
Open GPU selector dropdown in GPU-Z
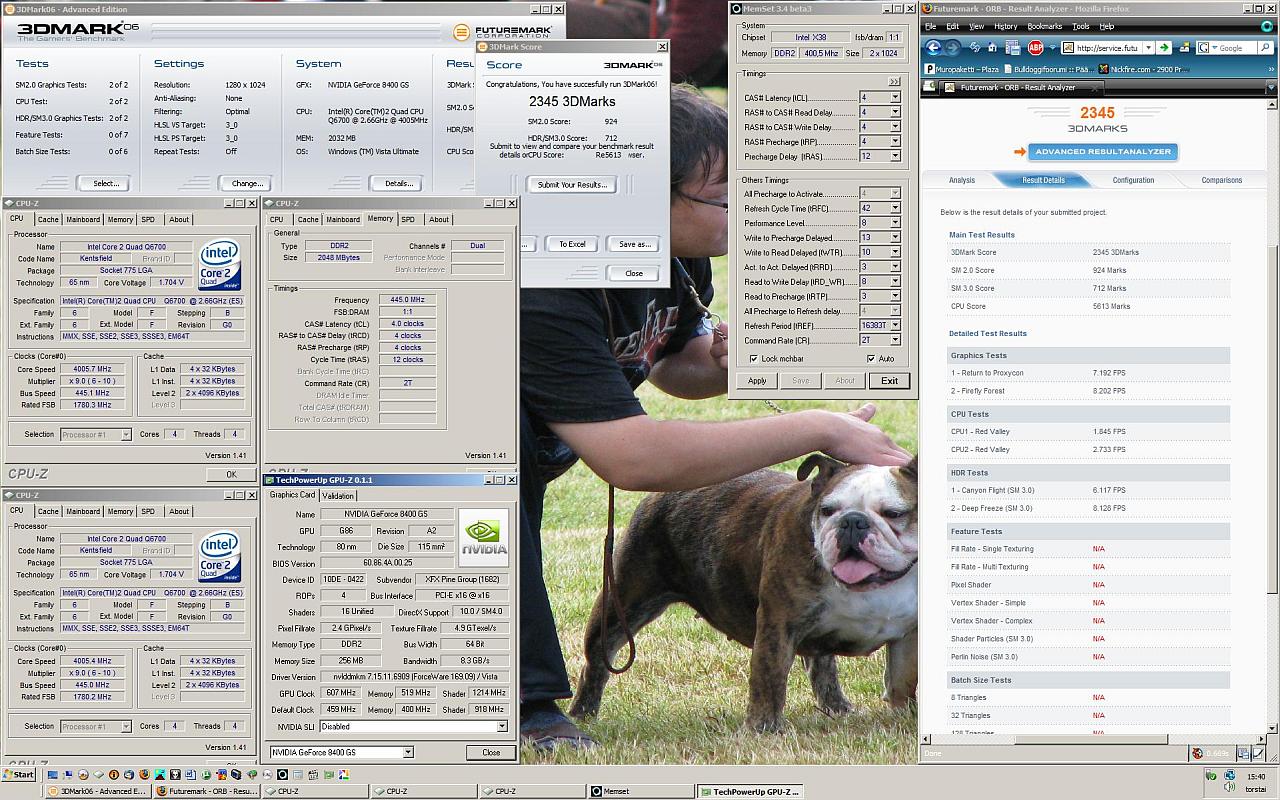click(x=408, y=752)
